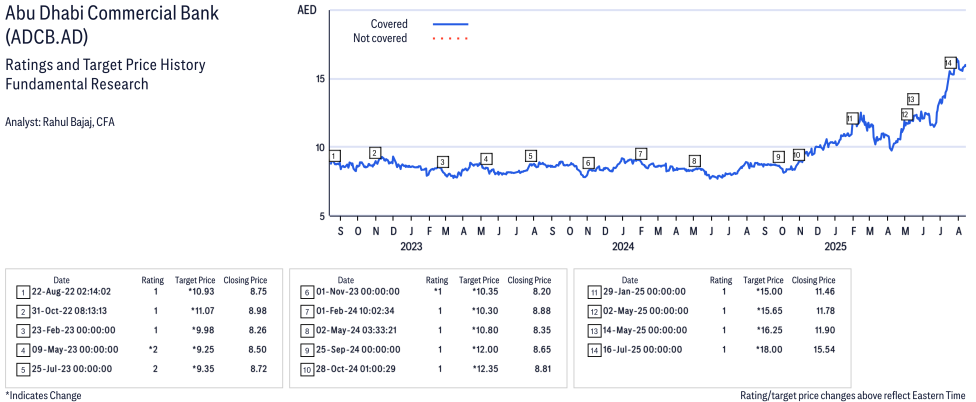Select the date '02-May-25 00:00:00'
Image resolution: width=976 pixels, height=402 pixels.
(646, 311)
